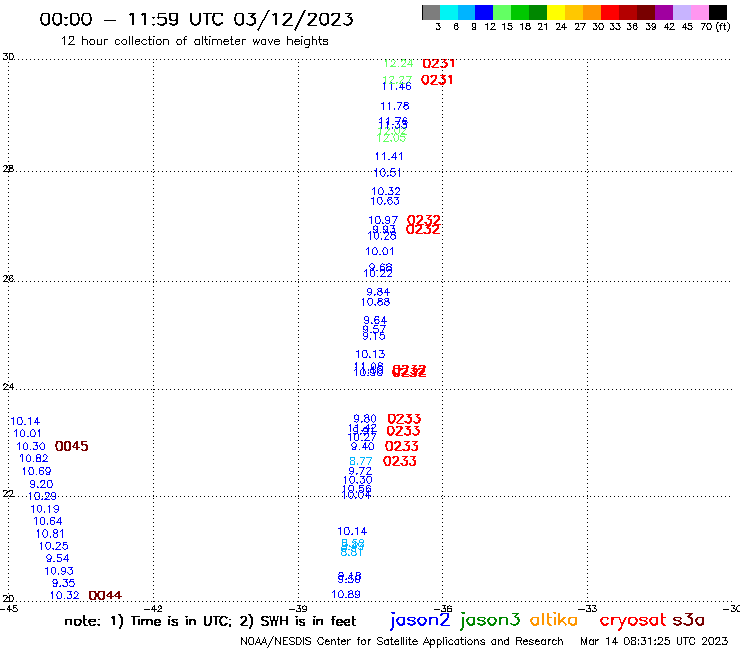Screen dimensions: 740x650
Task: Click the jason2 satellite legend label
Action: (x=420, y=620)
